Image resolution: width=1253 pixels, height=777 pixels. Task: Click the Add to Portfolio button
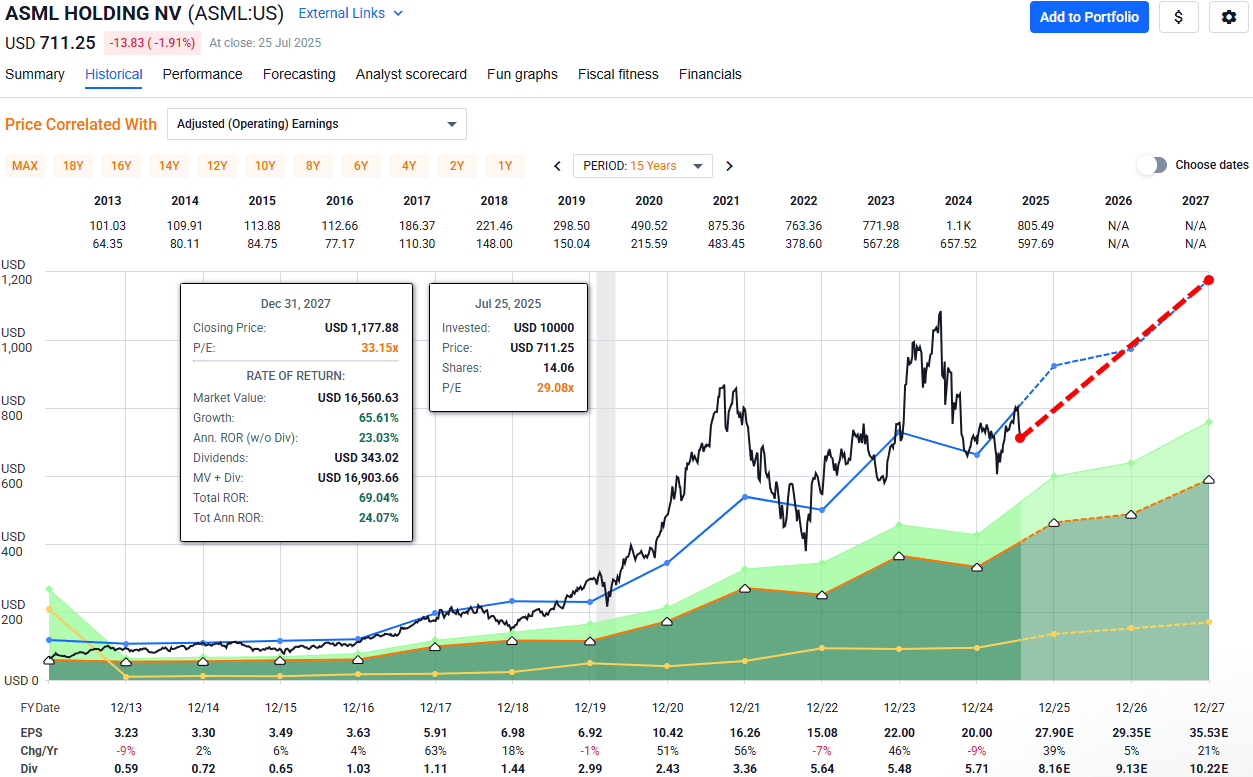tap(1089, 17)
